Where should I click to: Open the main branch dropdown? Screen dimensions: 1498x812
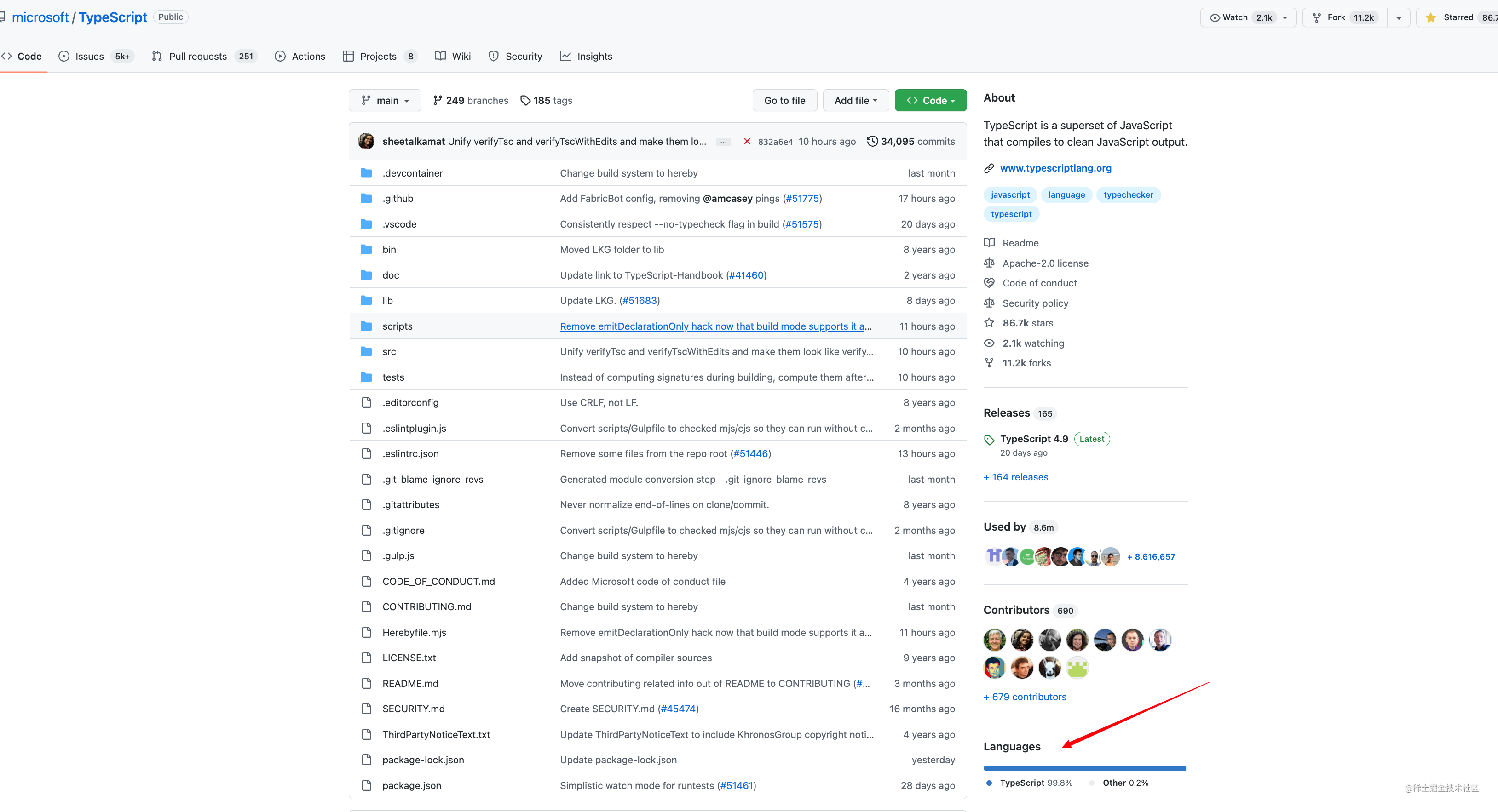pyautogui.click(x=384, y=101)
